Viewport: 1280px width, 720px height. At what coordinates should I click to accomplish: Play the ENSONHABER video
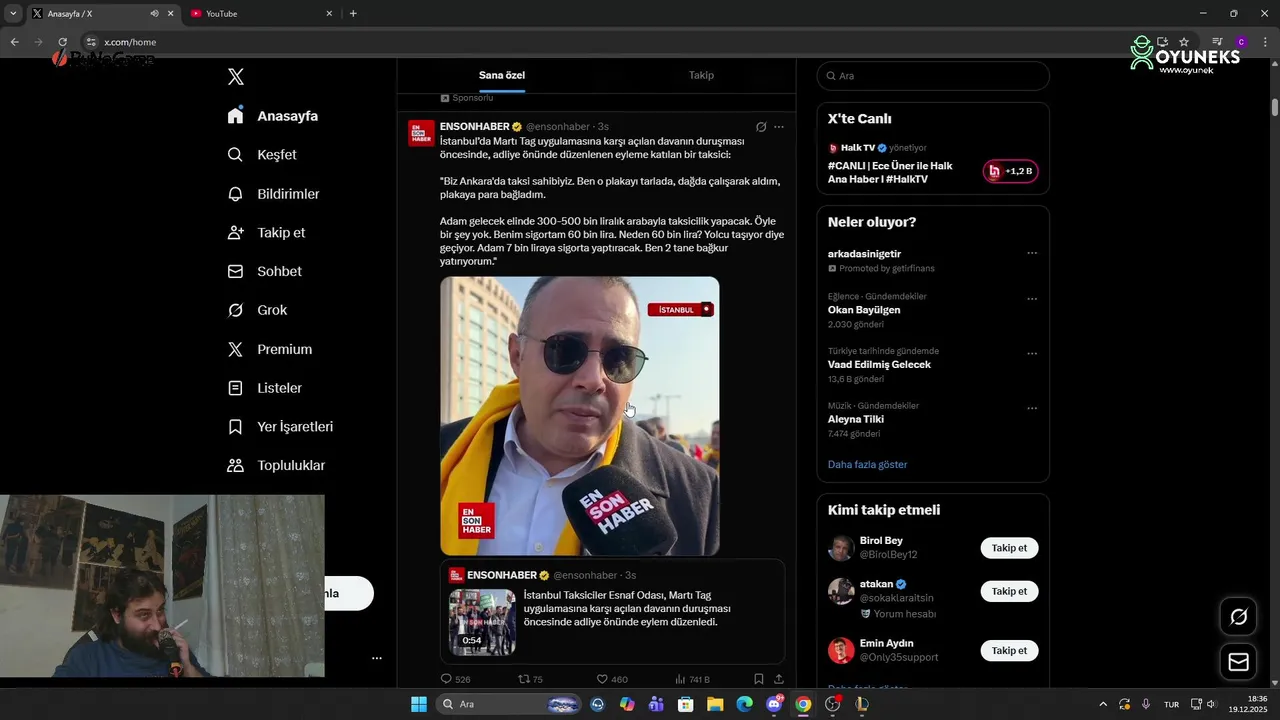pos(580,416)
